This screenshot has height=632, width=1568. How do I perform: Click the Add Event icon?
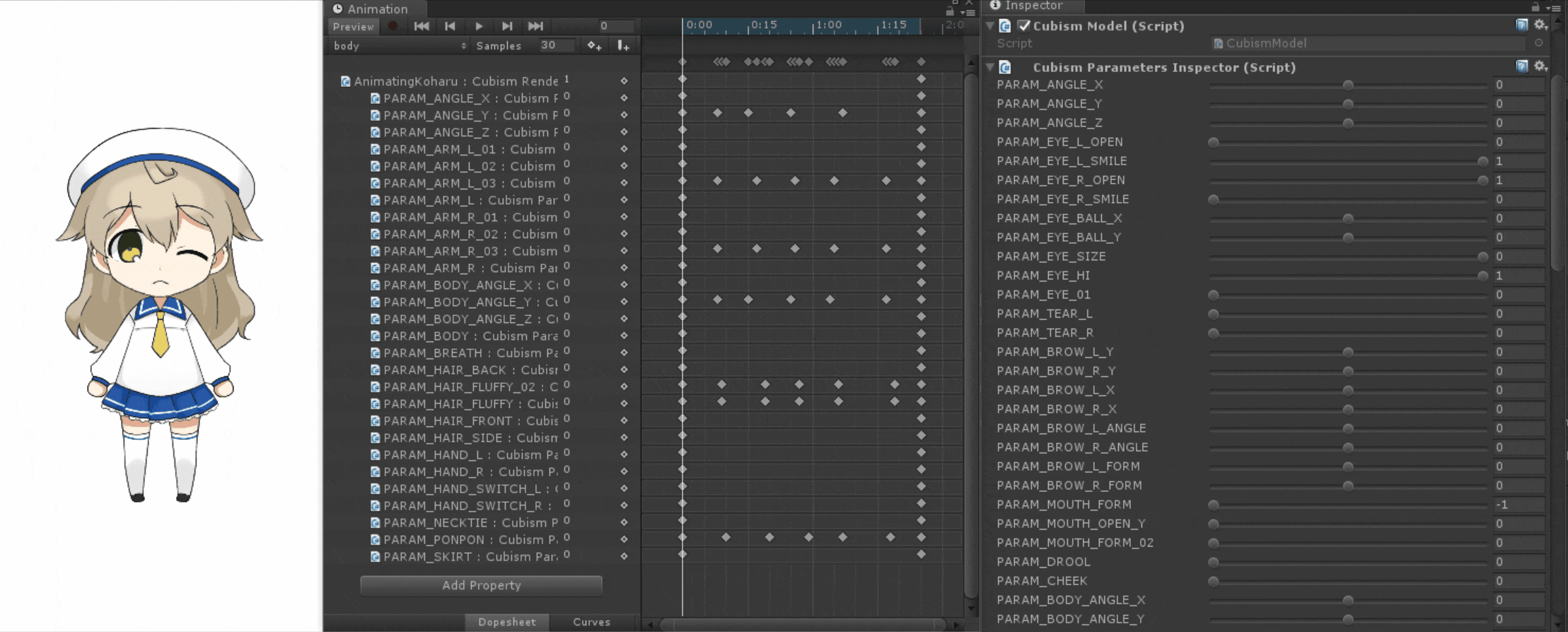coord(622,45)
